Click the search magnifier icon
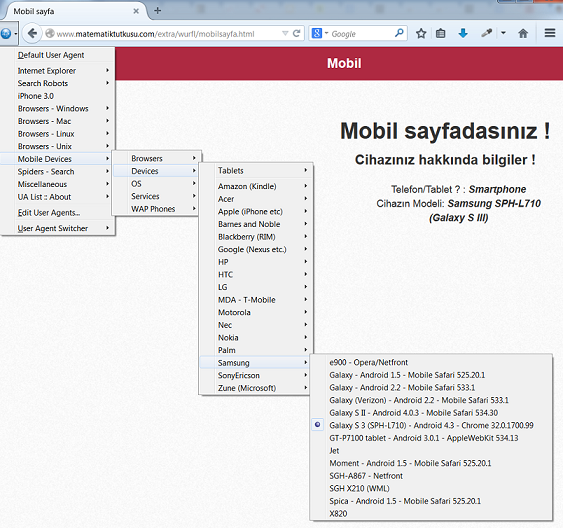The width and height of the screenshot is (563, 528). coord(399,33)
